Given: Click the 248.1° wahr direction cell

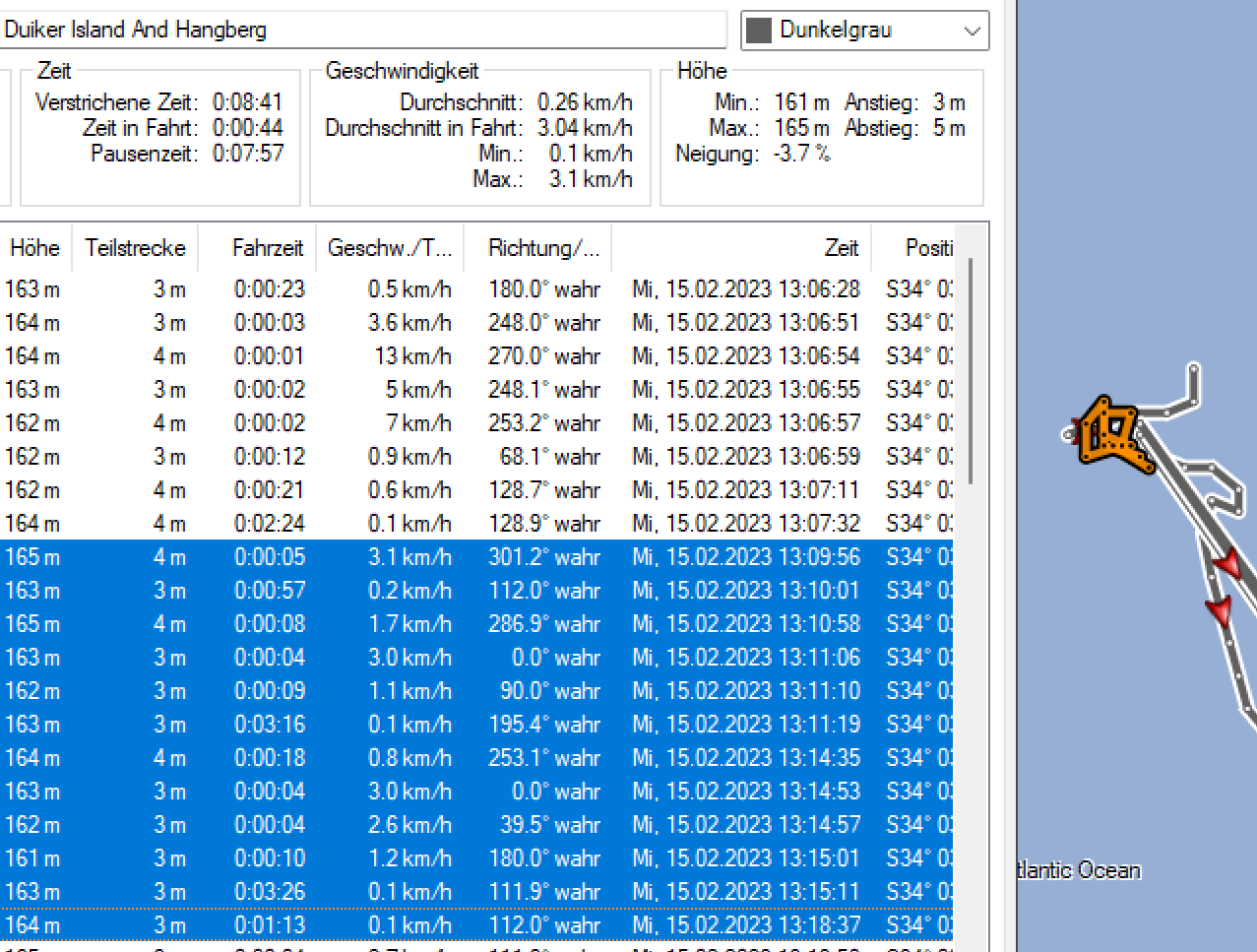Looking at the screenshot, I should [x=544, y=390].
